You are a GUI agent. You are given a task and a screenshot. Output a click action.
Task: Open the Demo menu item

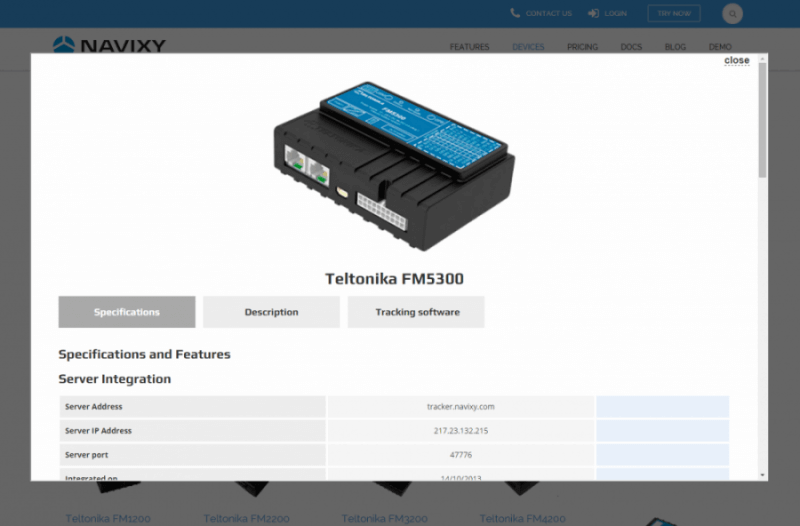[x=720, y=47]
